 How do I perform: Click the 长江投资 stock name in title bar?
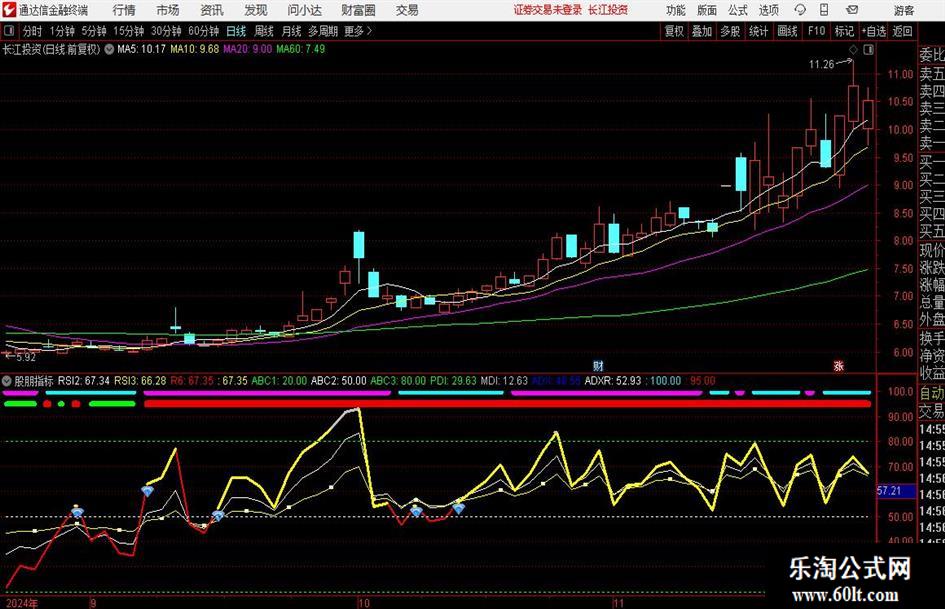(x=608, y=10)
